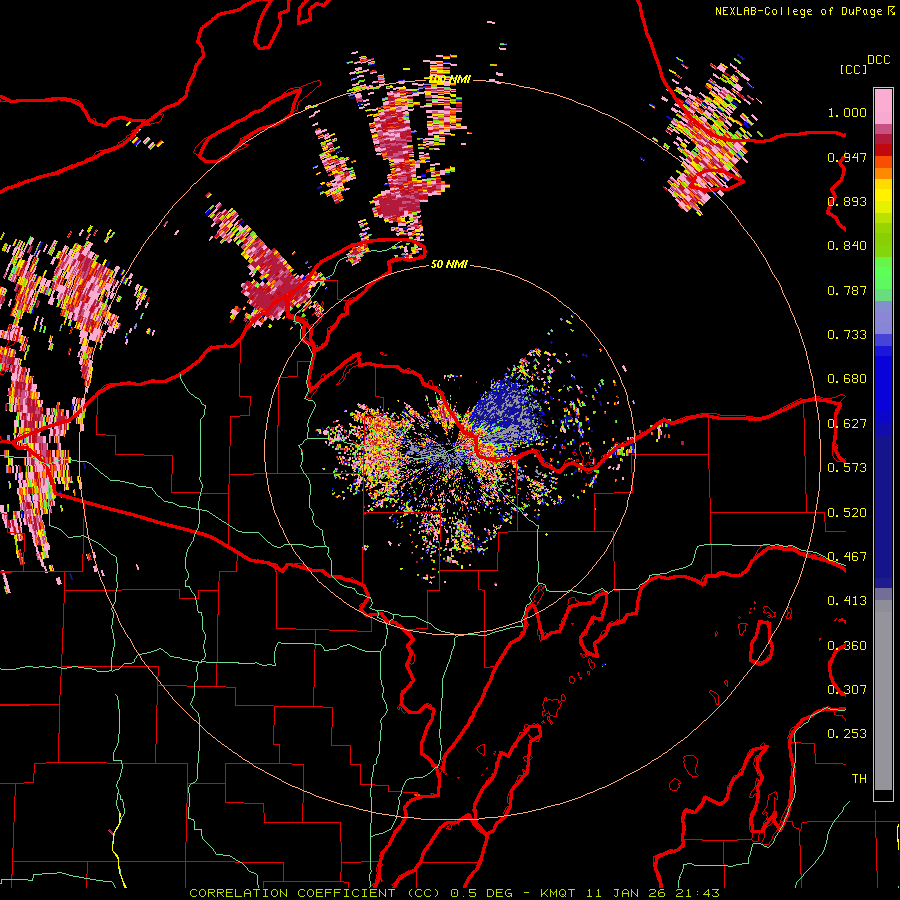Click the 0.467 color scale value
The image size is (900, 900).
pyautogui.click(x=847, y=557)
